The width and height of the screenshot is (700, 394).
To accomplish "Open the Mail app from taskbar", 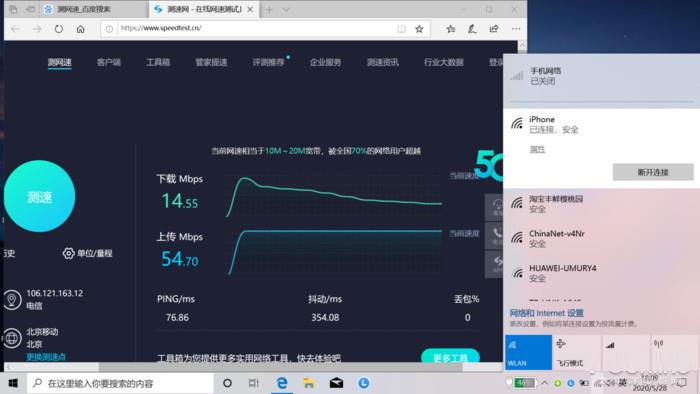I will (x=337, y=383).
